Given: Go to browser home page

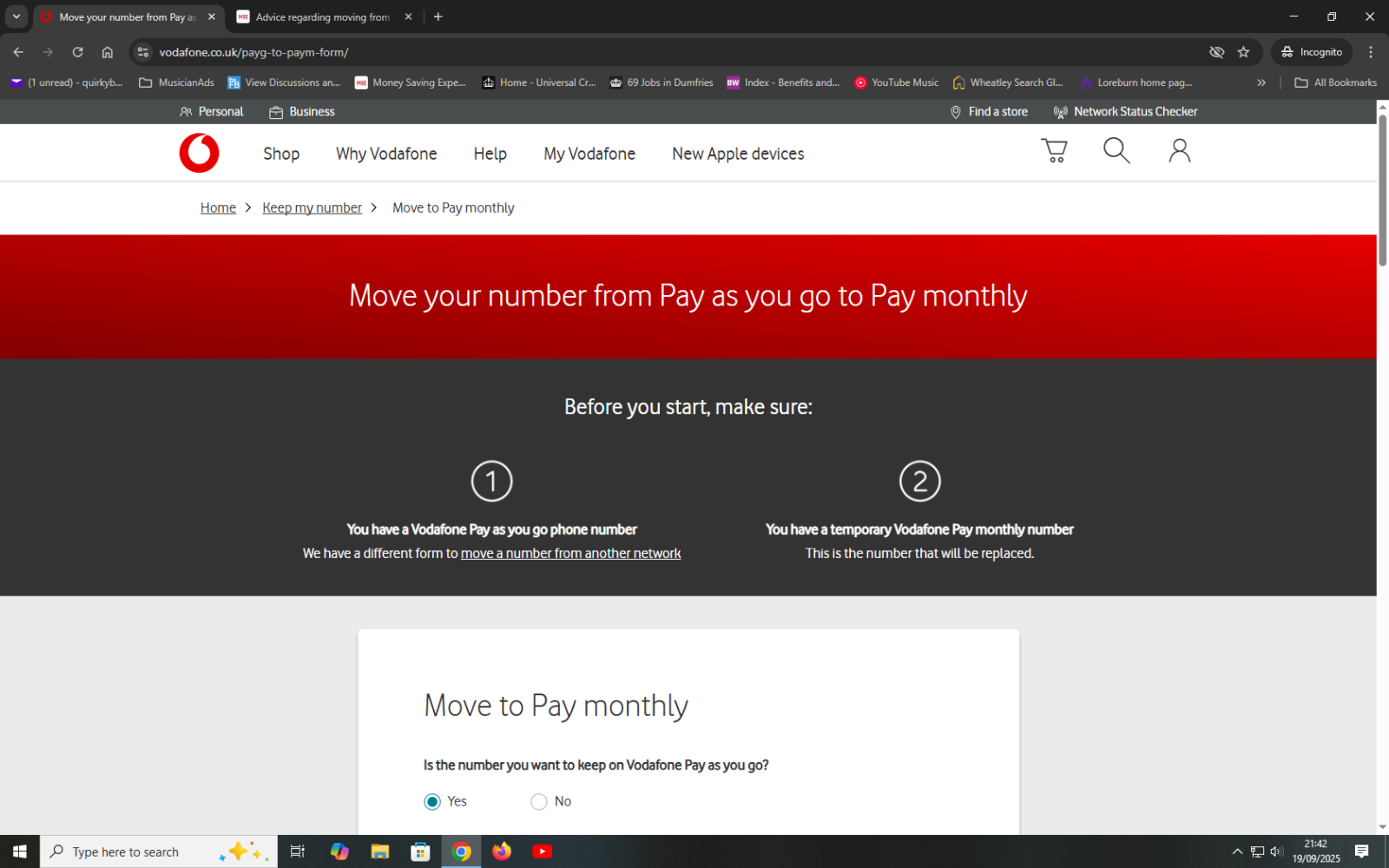Looking at the screenshot, I should click(107, 52).
